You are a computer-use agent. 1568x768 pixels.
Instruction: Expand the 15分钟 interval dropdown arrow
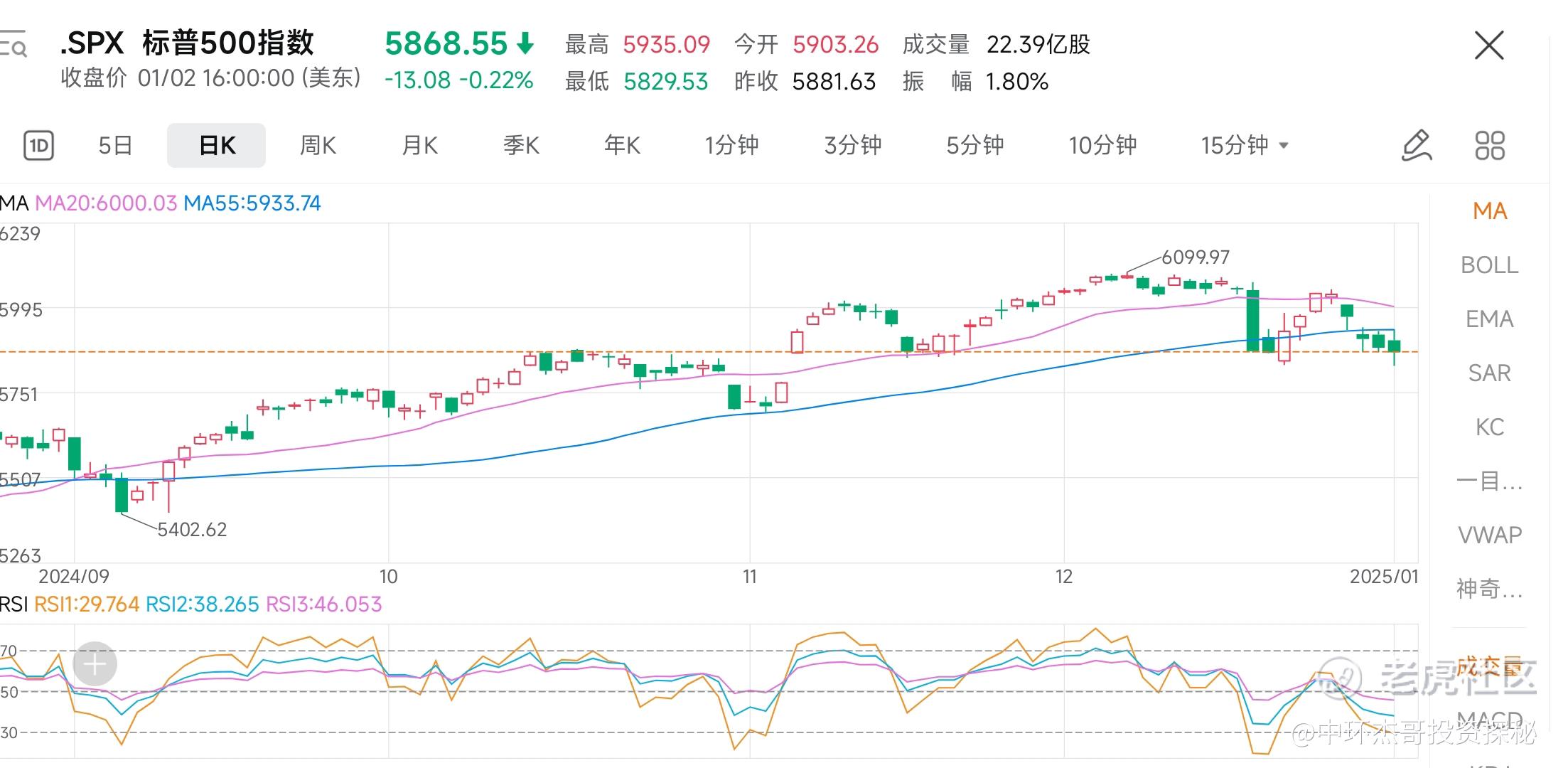point(1284,146)
